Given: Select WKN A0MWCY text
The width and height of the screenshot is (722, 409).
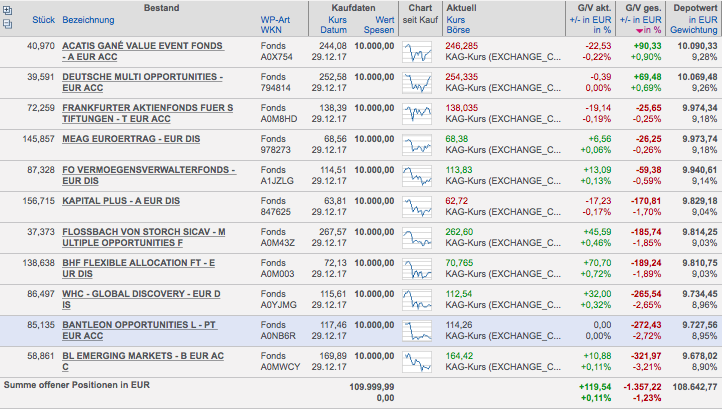Looking at the screenshot, I should click(x=280, y=367).
